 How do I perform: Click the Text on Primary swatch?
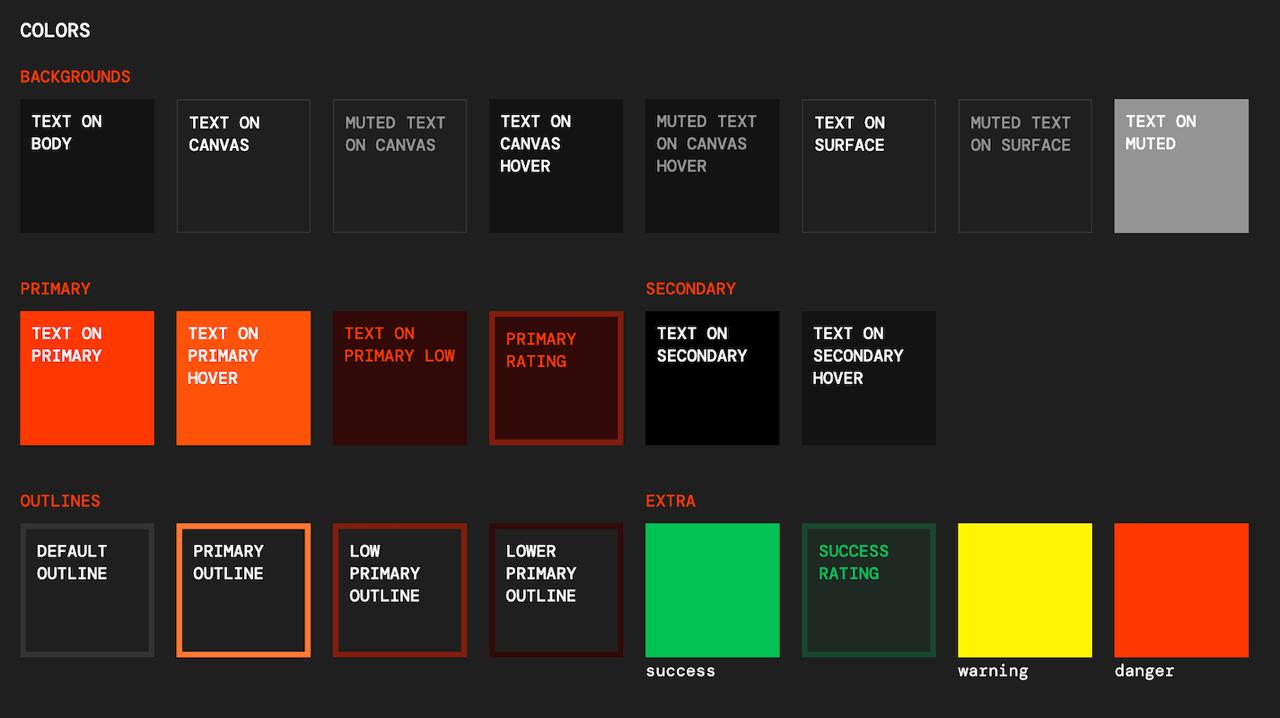pos(87,378)
